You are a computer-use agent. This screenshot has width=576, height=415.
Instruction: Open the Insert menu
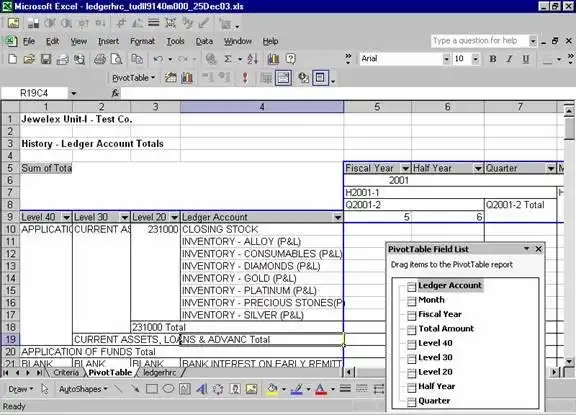108,42
